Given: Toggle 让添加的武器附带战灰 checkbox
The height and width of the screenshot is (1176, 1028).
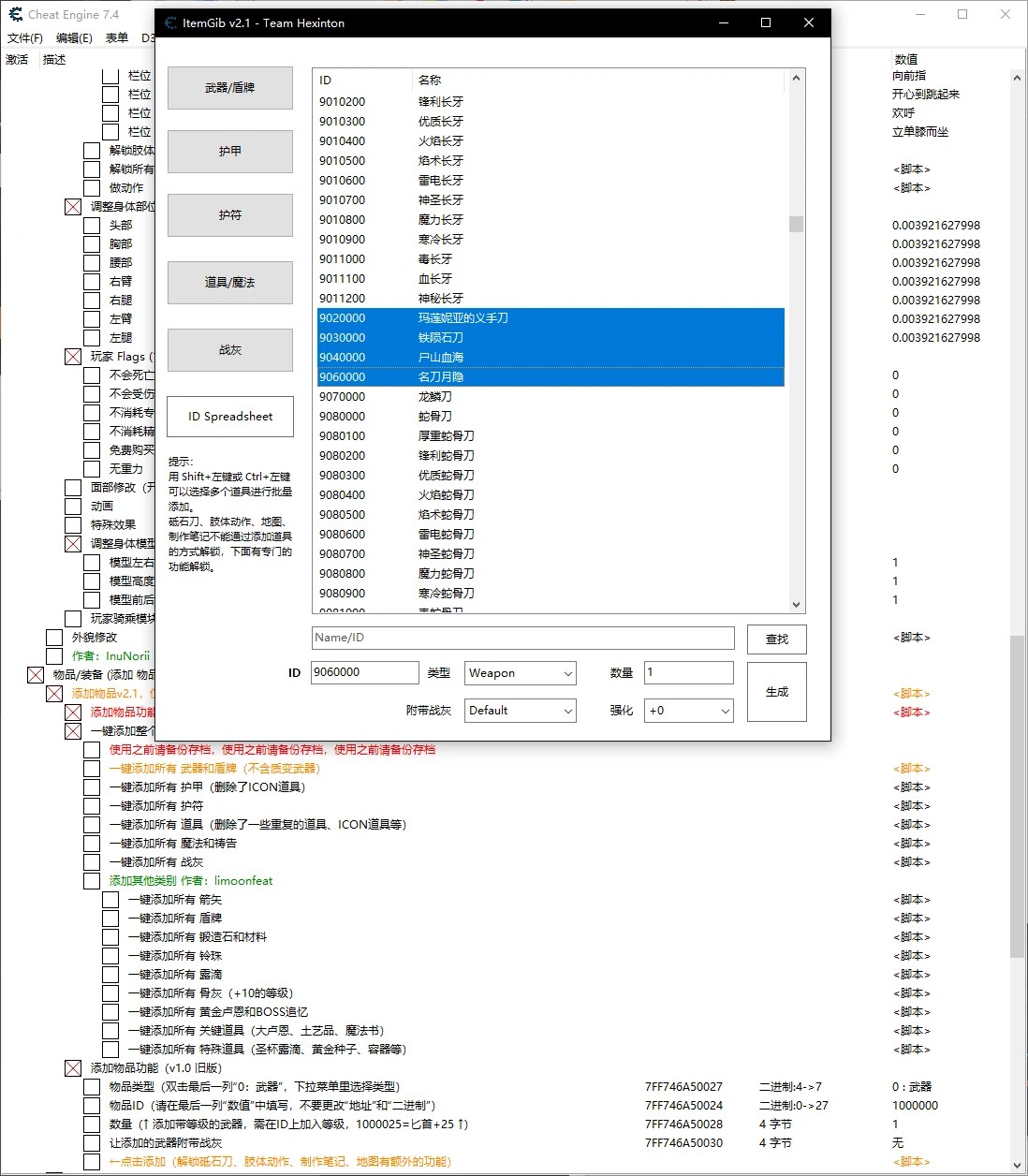Looking at the screenshot, I should (x=92, y=1143).
